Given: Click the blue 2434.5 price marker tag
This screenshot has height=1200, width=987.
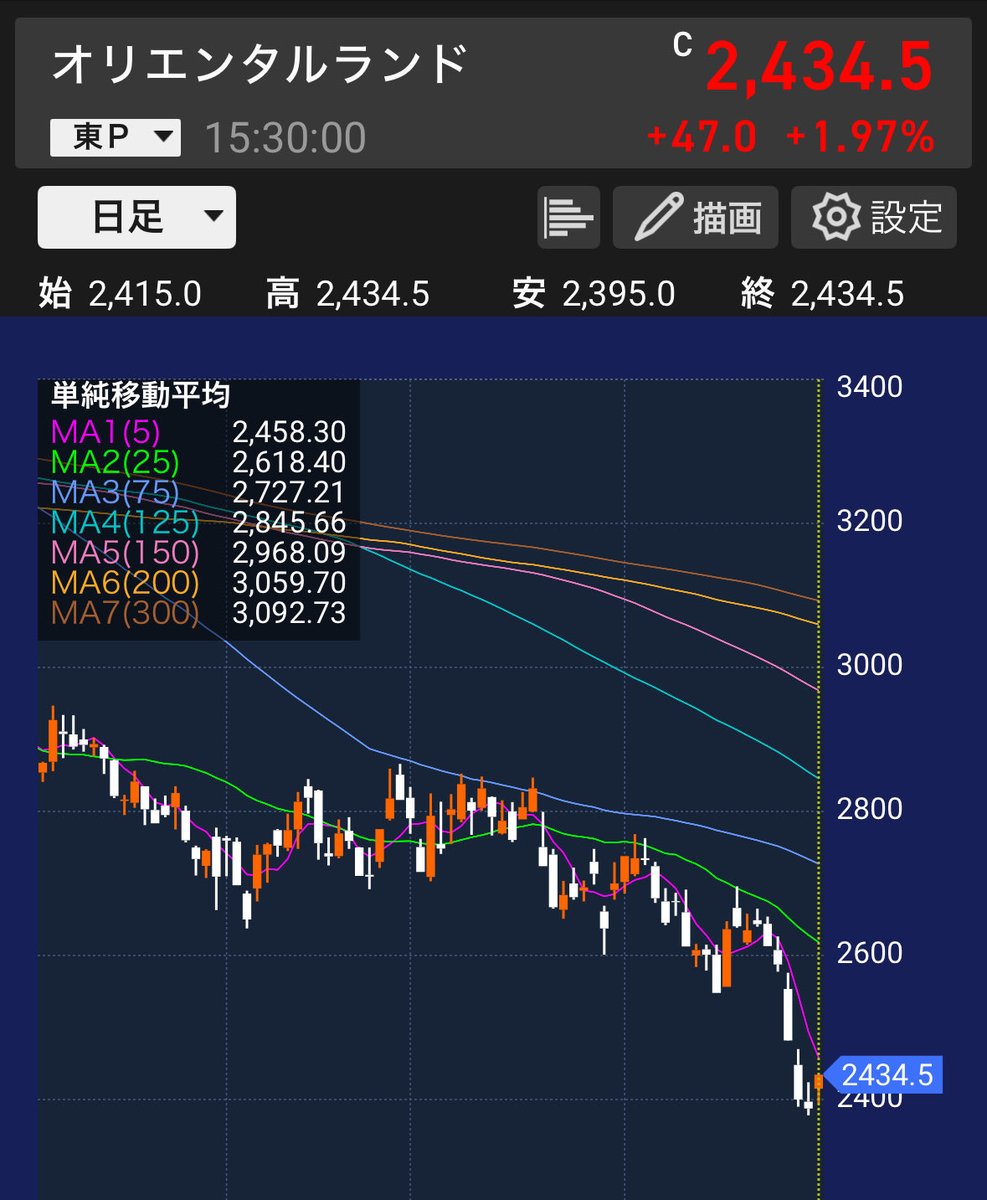Looking at the screenshot, I should pos(883,1075).
